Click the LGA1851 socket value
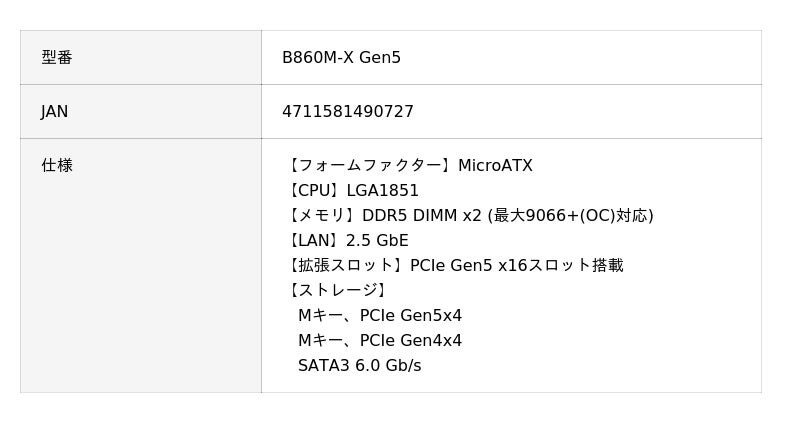Viewport: 800px width, 423px height. point(383,191)
